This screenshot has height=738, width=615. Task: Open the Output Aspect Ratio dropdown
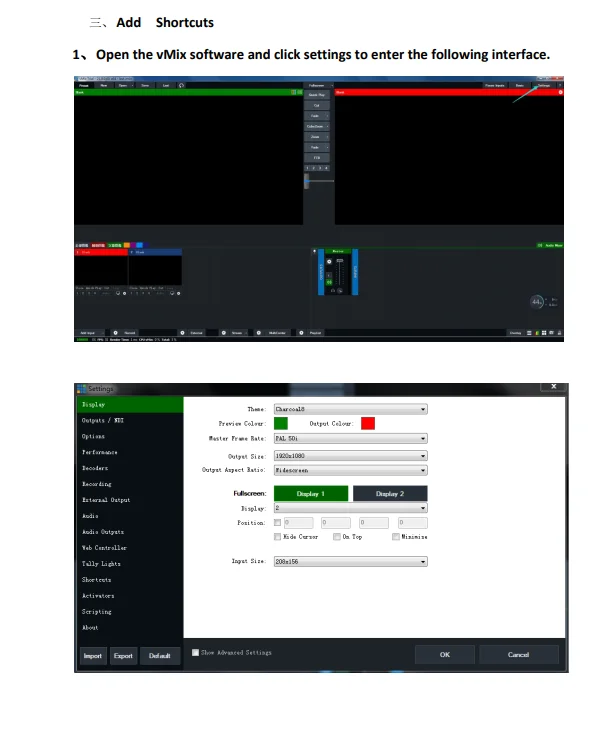[x=351, y=470]
